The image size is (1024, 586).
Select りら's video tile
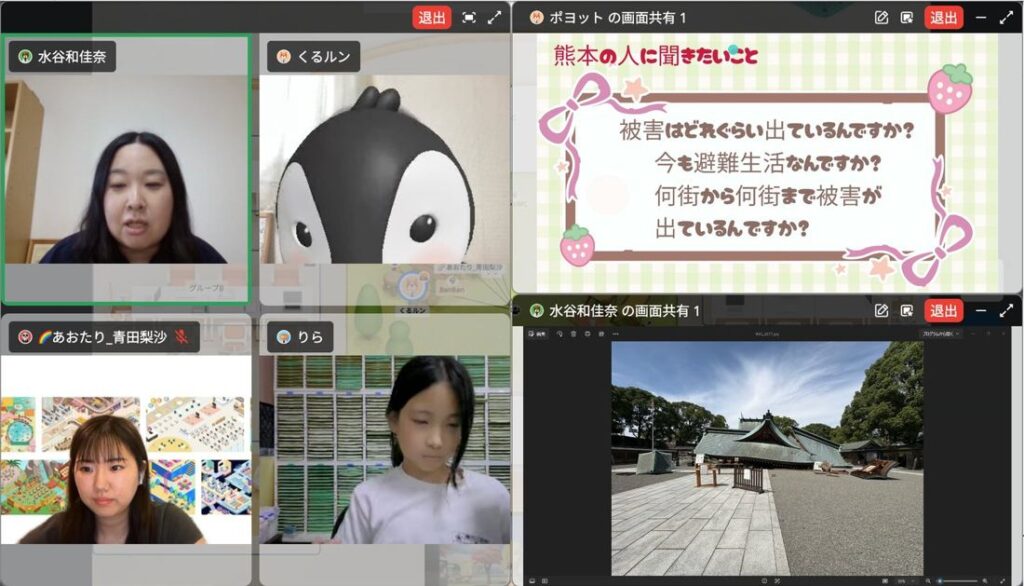coord(385,449)
